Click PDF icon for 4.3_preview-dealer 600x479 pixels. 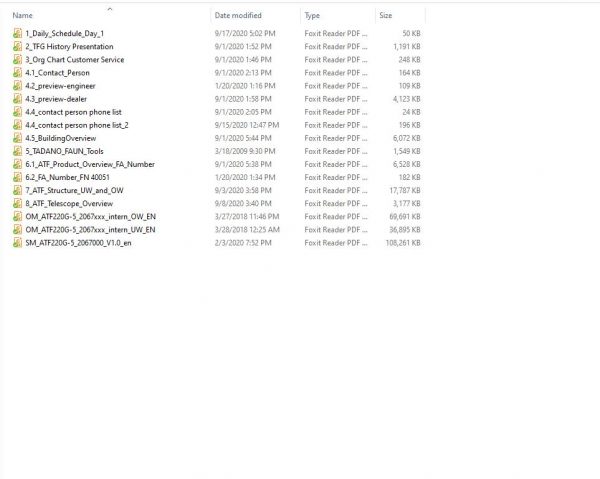coord(17,99)
